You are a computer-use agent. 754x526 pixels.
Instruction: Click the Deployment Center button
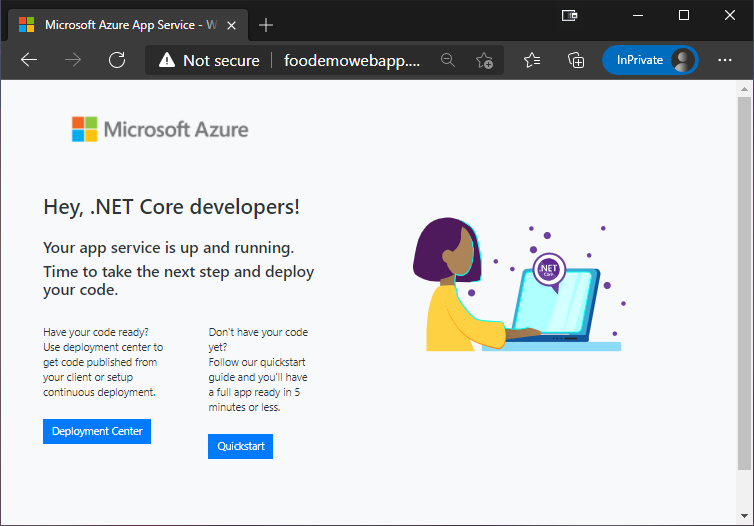click(x=97, y=431)
